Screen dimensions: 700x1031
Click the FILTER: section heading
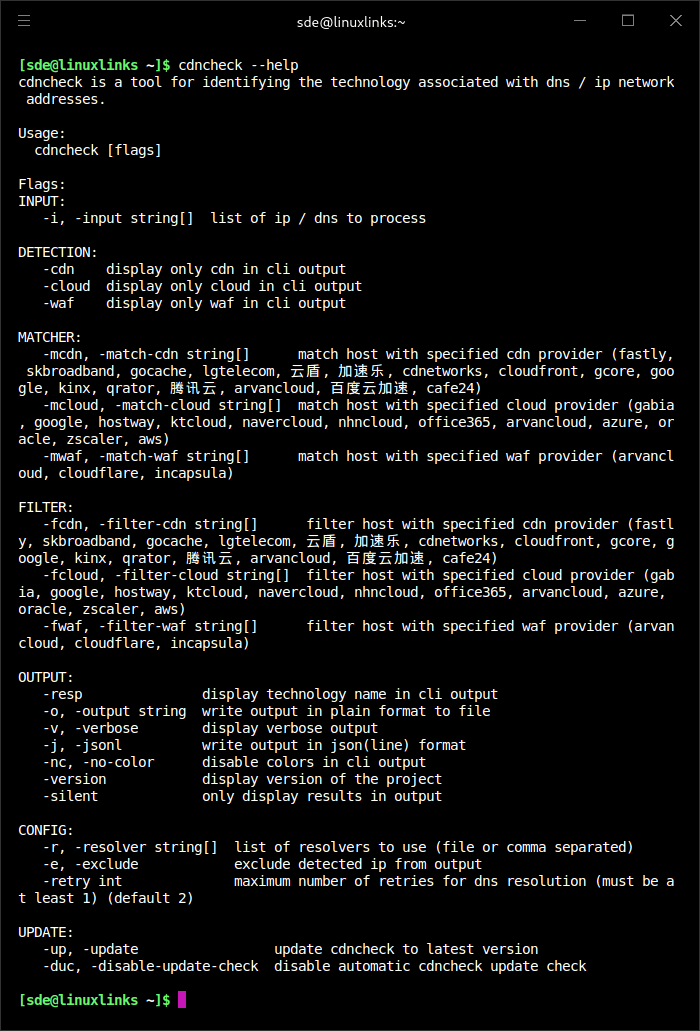tap(46, 507)
